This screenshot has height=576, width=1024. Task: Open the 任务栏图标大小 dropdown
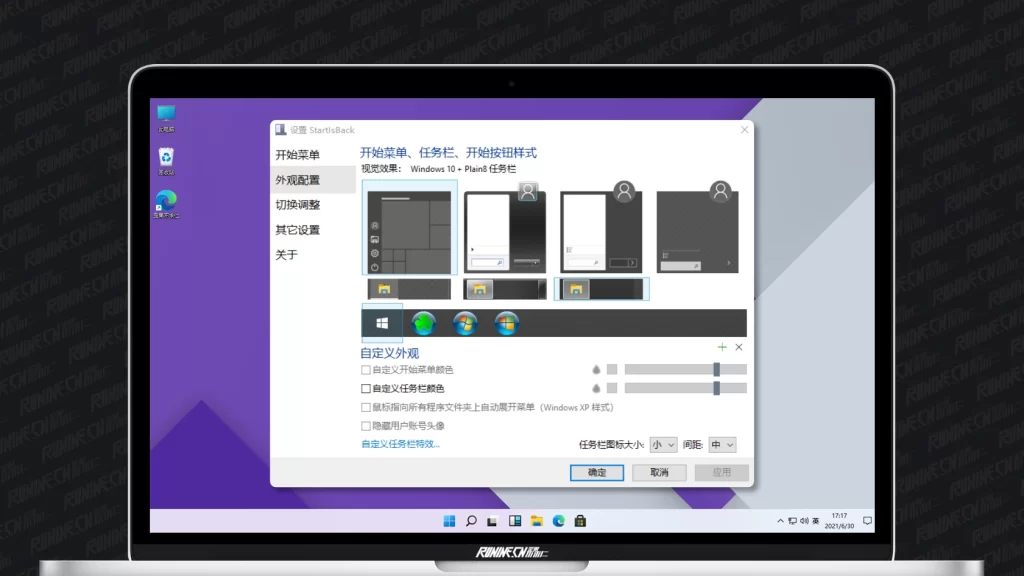point(663,444)
